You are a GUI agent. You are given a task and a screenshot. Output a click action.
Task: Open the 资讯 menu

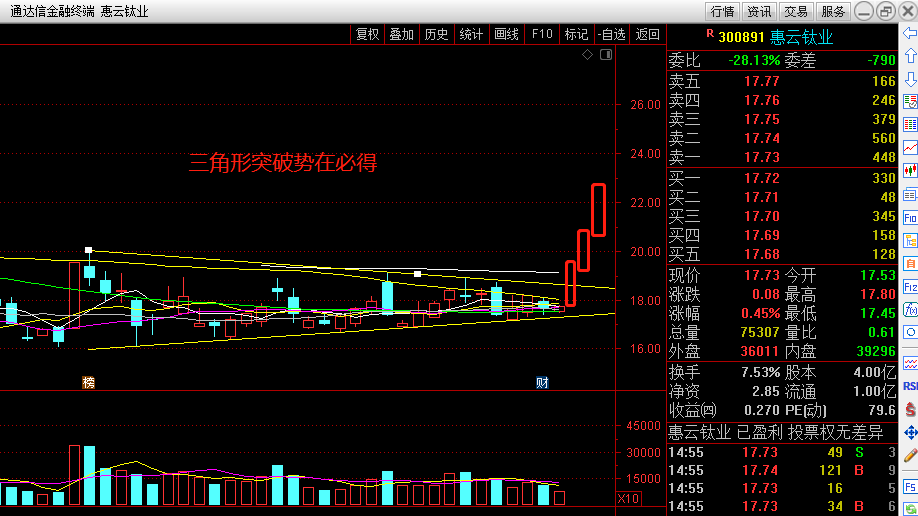(x=759, y=11)
